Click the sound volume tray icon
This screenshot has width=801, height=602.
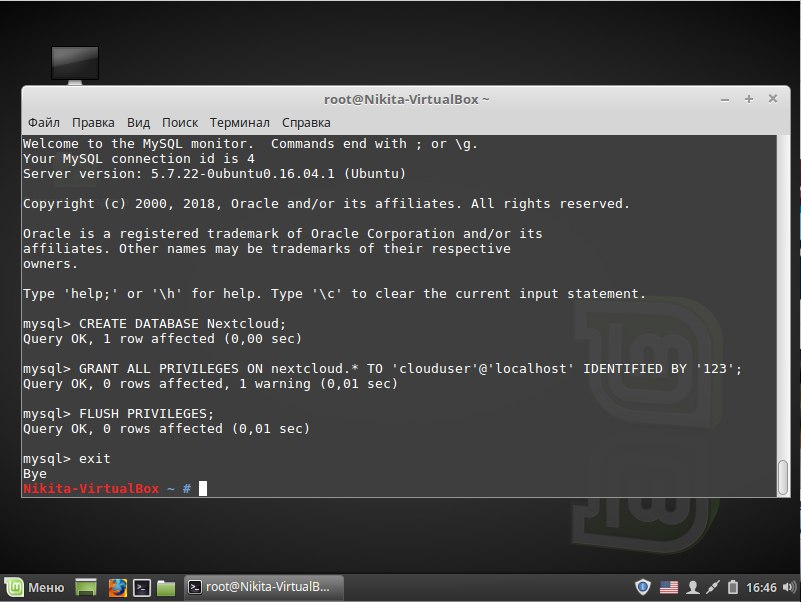(789, 588)
